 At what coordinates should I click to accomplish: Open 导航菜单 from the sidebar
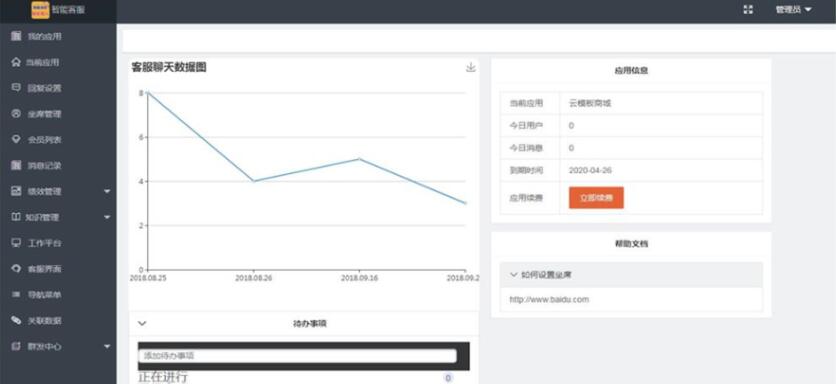(x=44, y=294)
